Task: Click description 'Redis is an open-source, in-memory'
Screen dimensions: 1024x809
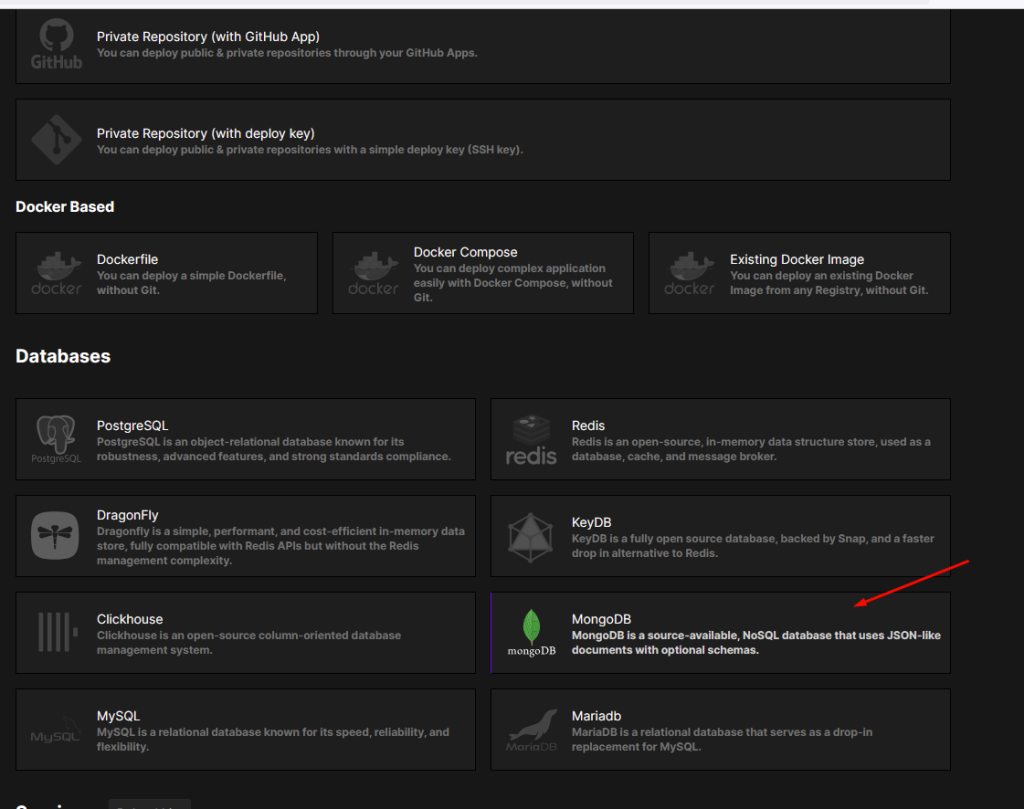Action: [x=751, y=449]
